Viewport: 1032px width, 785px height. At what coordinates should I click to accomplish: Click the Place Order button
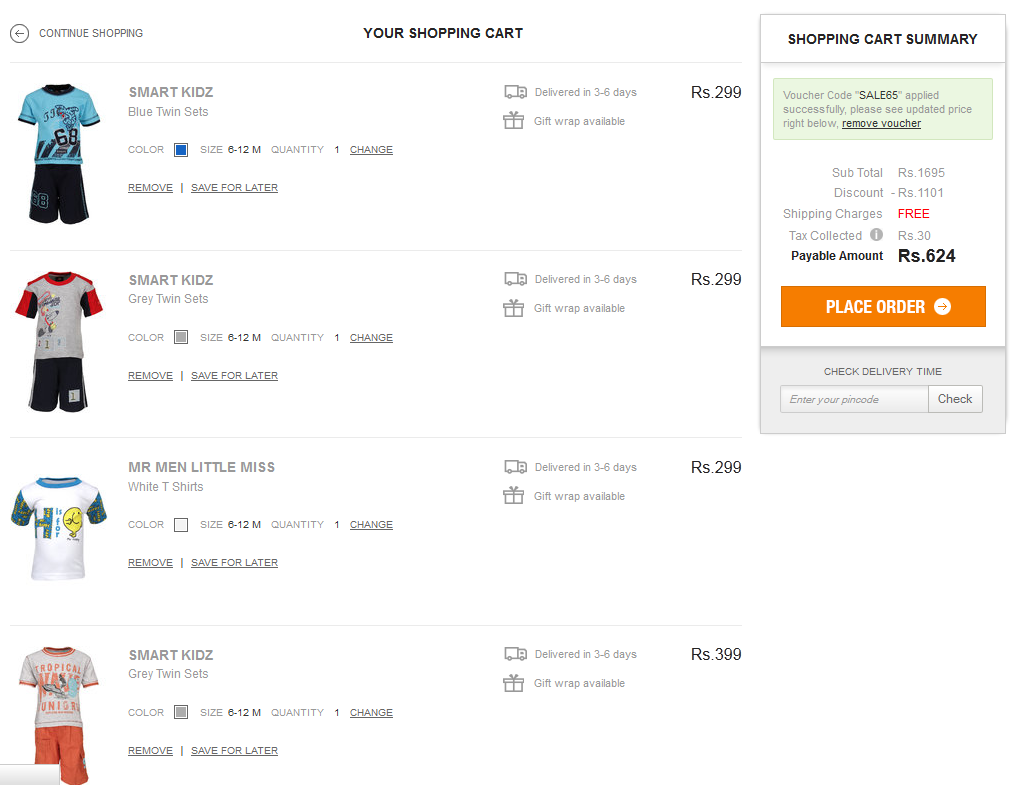tap(883, 307)
